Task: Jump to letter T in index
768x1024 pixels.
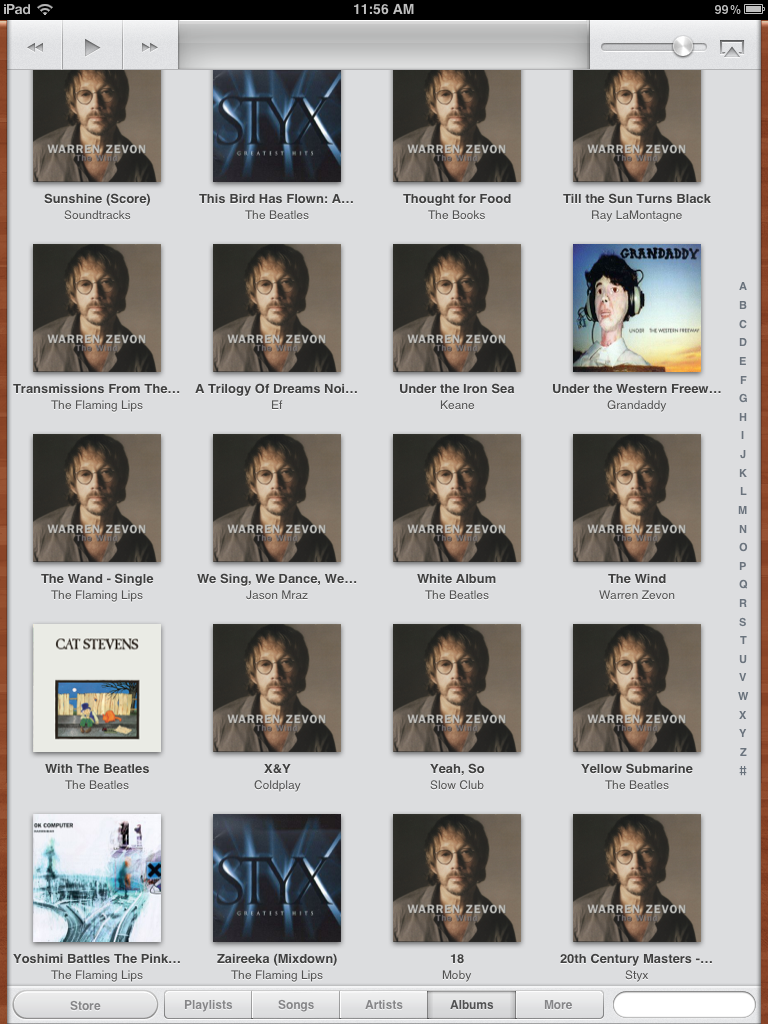Action: pos(743,640)
